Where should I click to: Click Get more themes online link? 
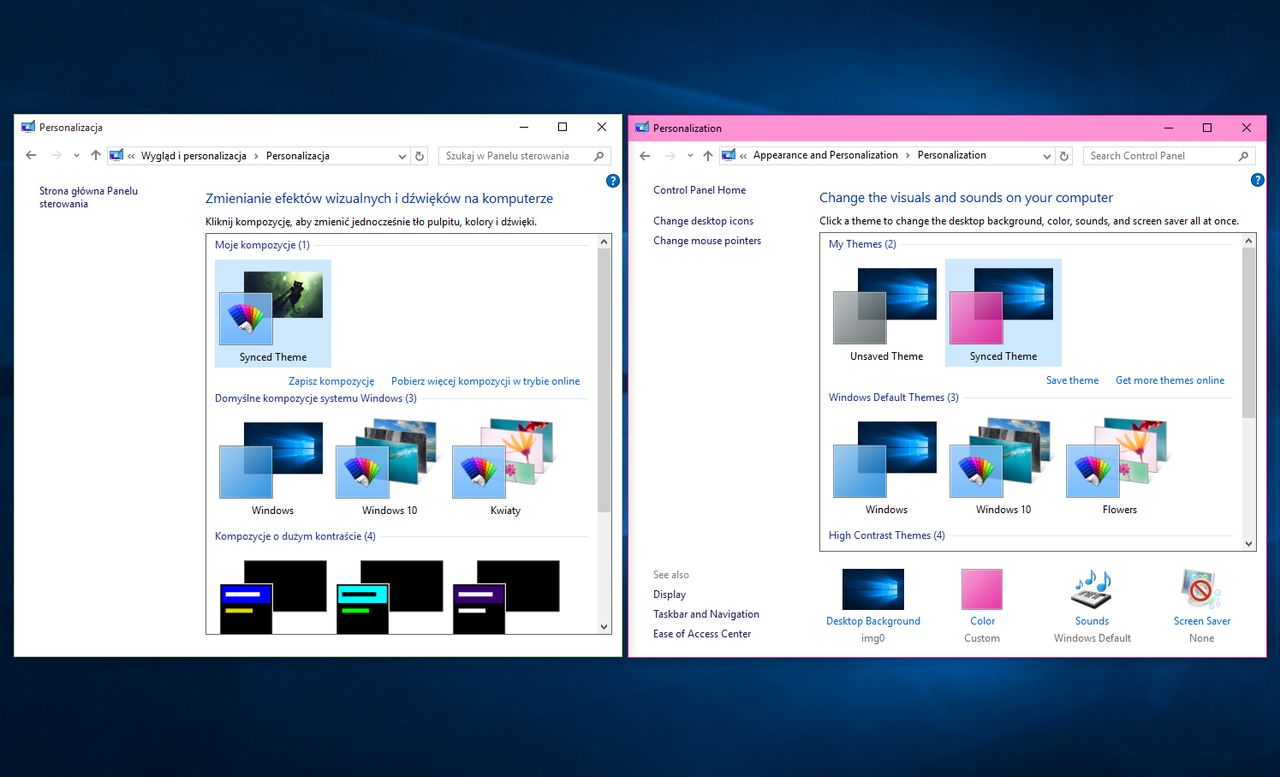click(x=1170, y=380)
